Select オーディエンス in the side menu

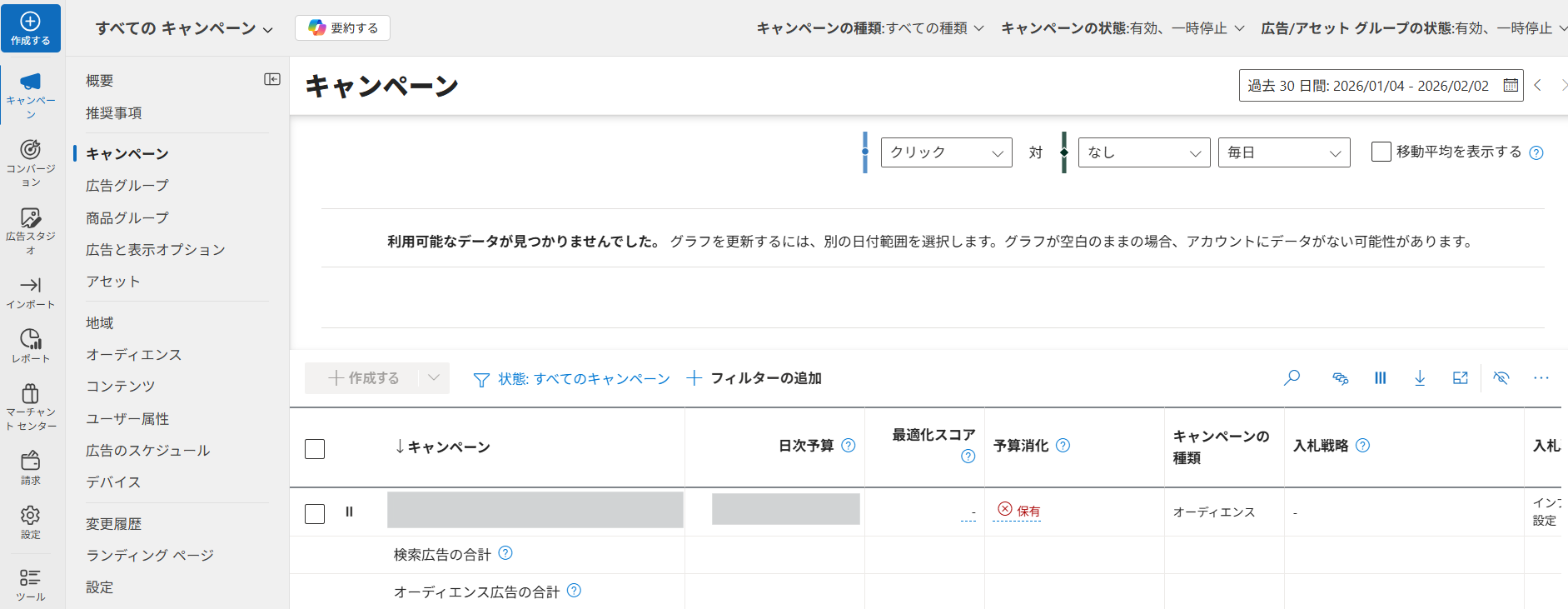pos(133,355)
